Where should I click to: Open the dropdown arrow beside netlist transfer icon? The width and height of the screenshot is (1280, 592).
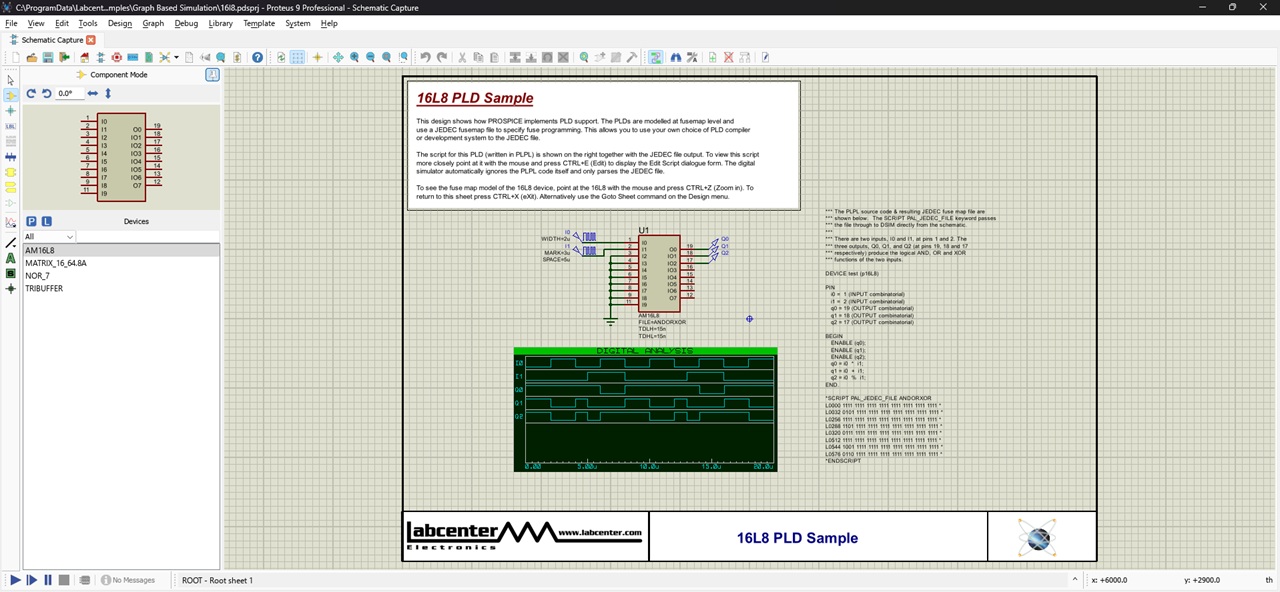point(176,58)
